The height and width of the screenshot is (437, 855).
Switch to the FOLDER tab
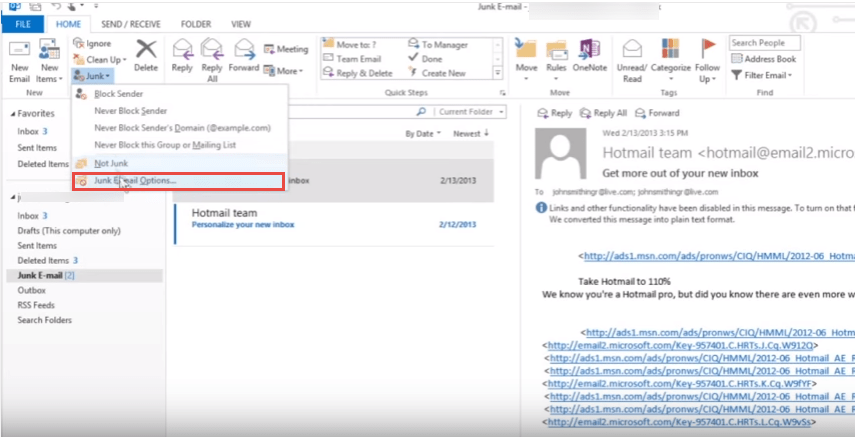(196, 24)
